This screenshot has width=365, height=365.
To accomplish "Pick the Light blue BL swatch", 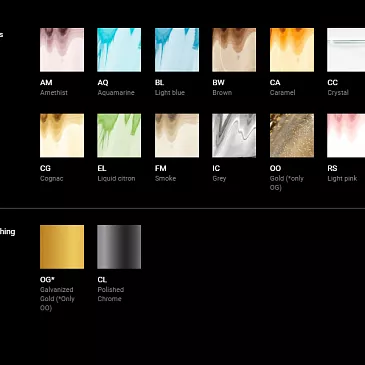I will coord(177,50).
